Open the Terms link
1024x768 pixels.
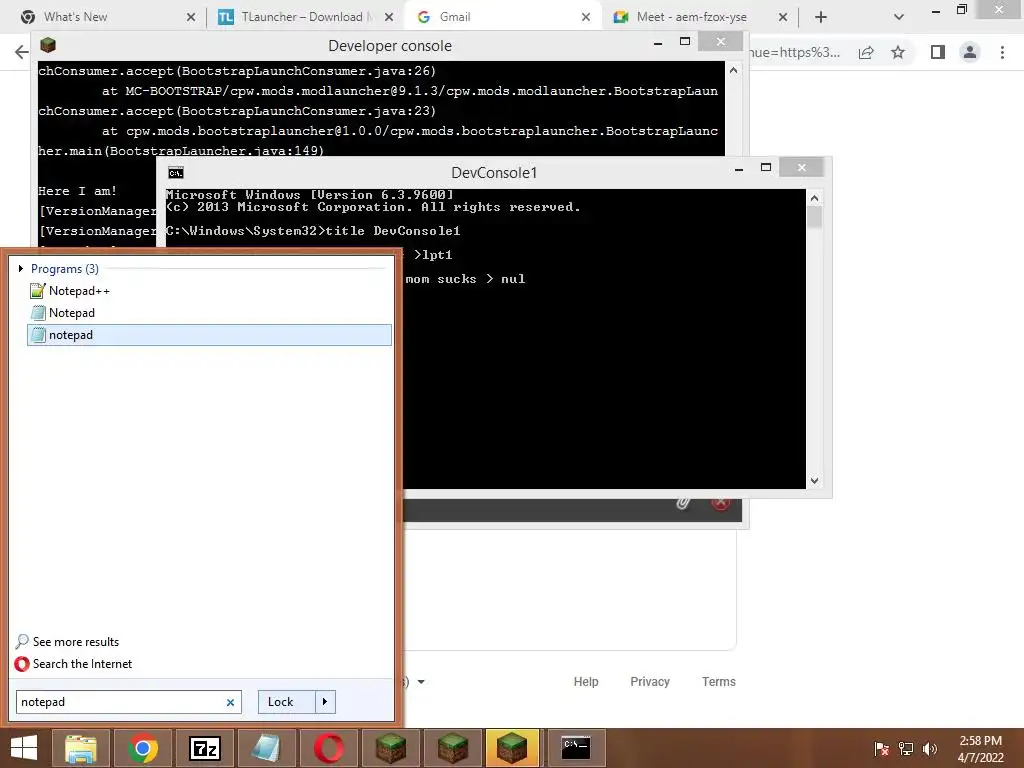718,682
